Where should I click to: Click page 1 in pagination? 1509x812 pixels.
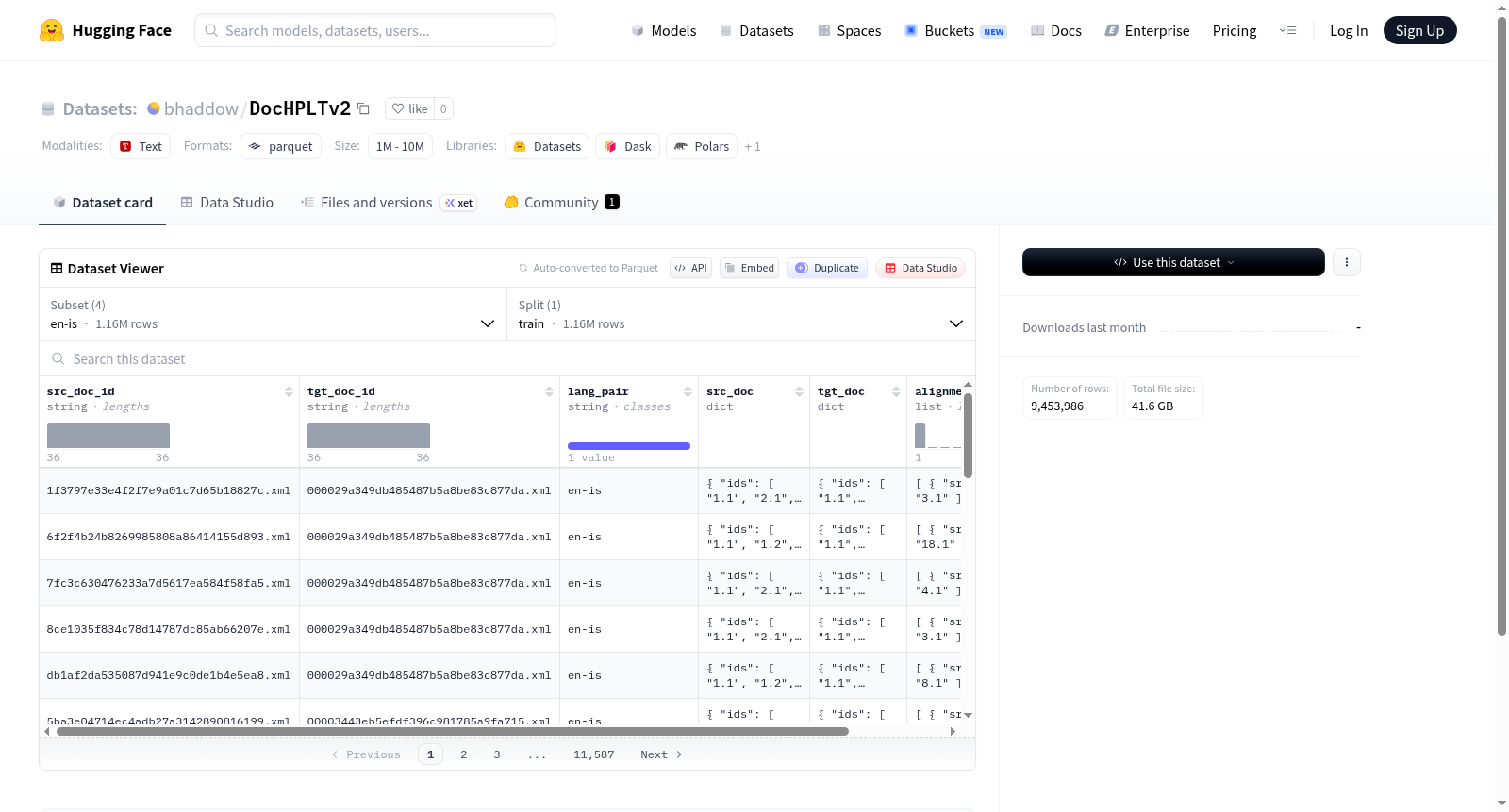(x=430, y=754)
